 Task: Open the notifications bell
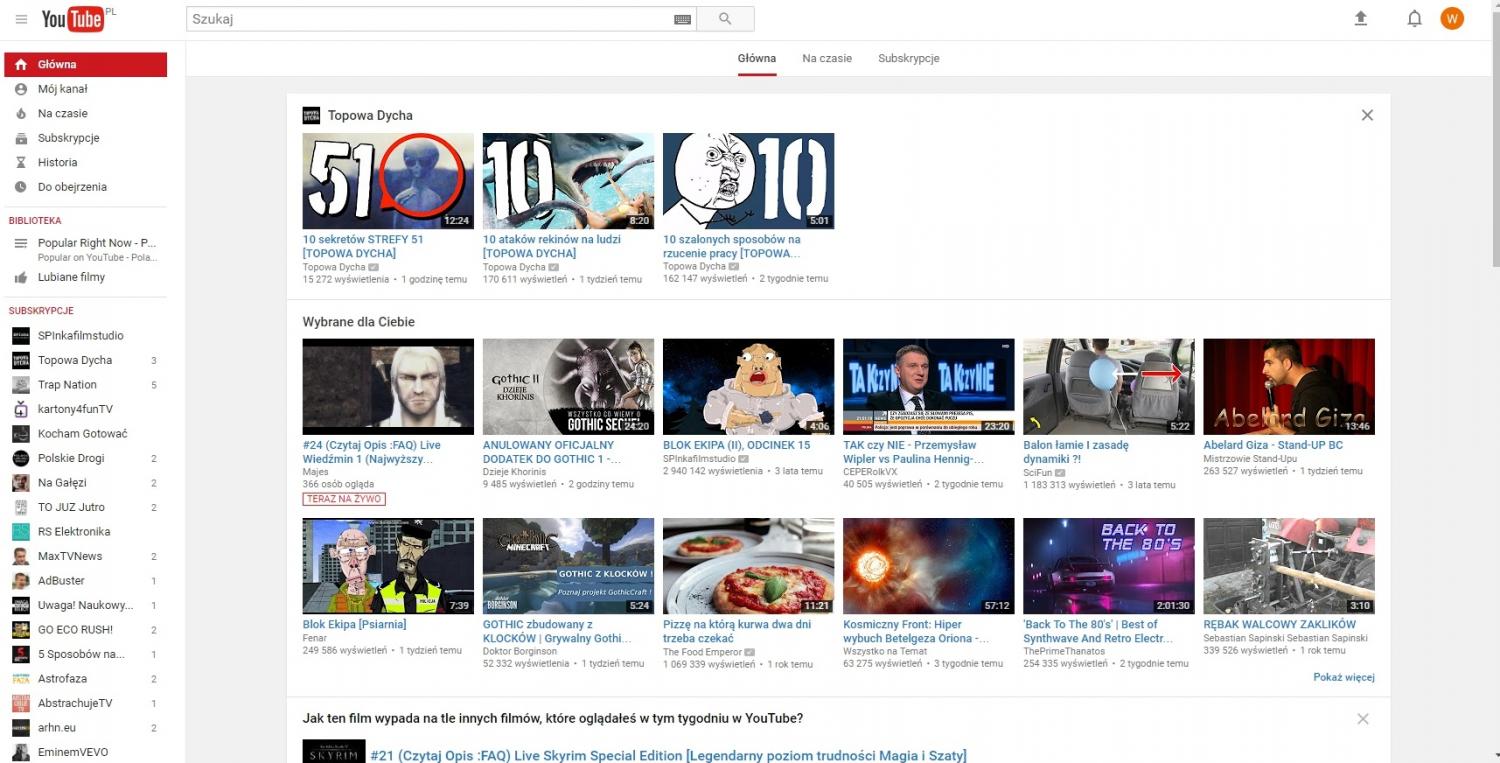point(1414,19)
